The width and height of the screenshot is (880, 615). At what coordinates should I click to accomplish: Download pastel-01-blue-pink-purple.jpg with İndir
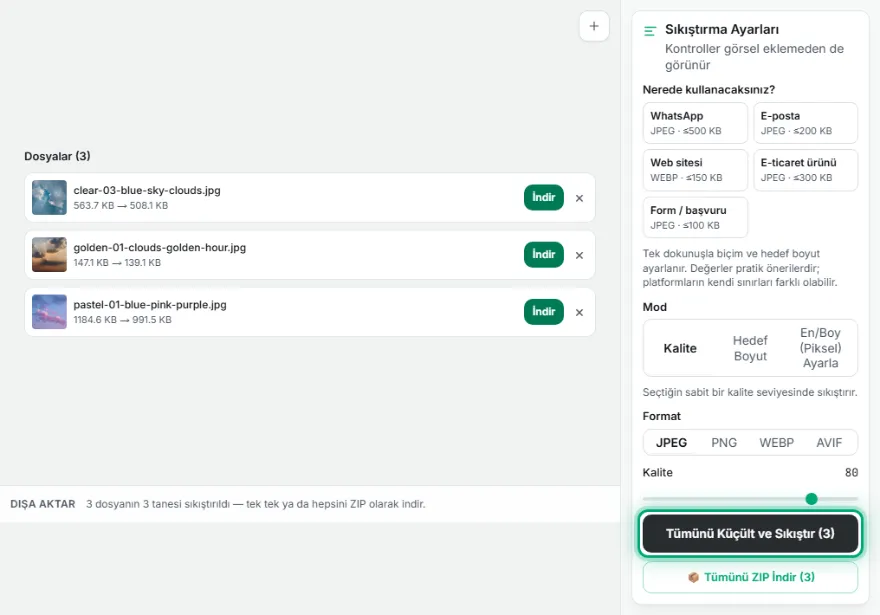543,312
